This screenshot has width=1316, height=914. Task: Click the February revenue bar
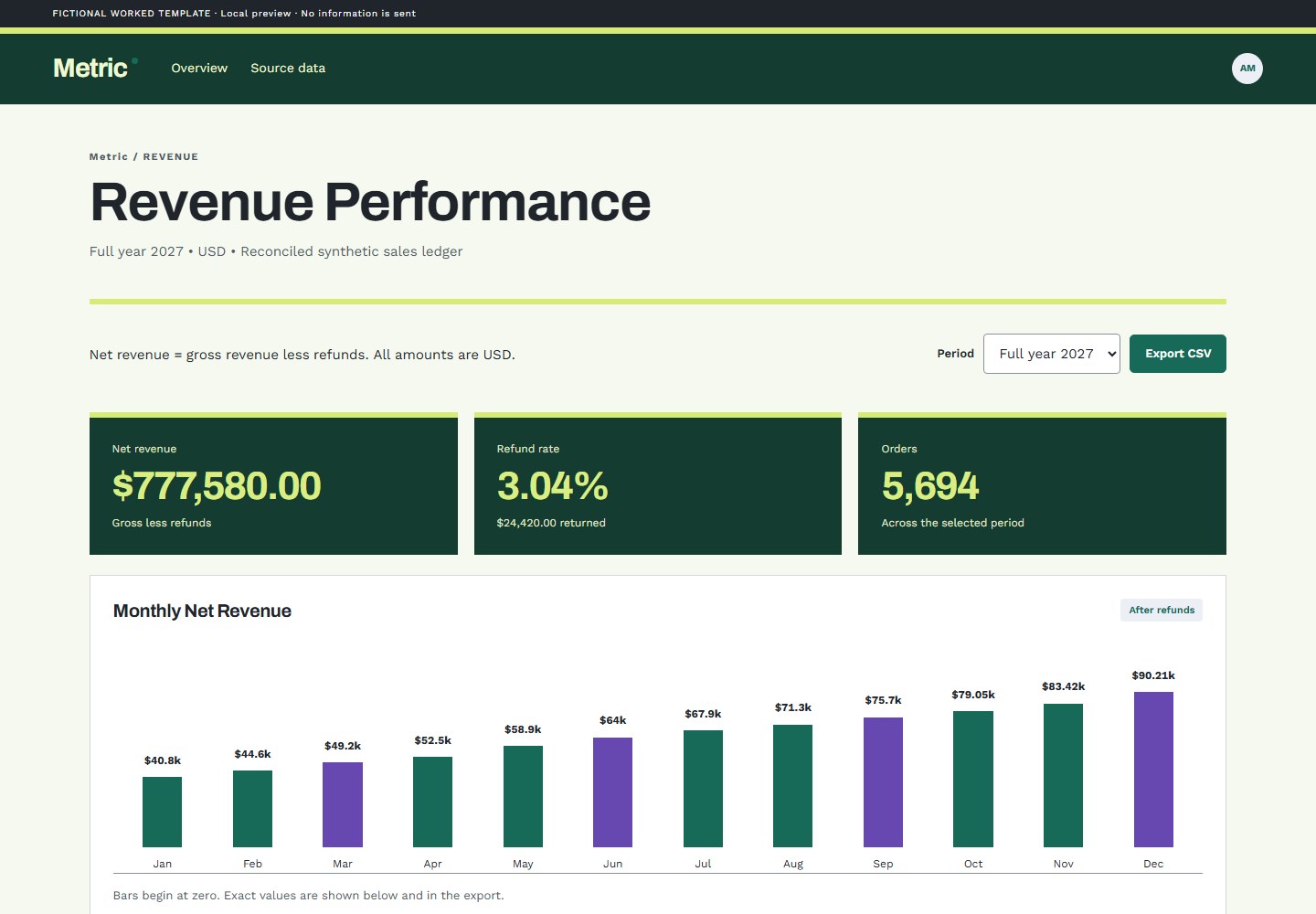(x=252, y=809)
